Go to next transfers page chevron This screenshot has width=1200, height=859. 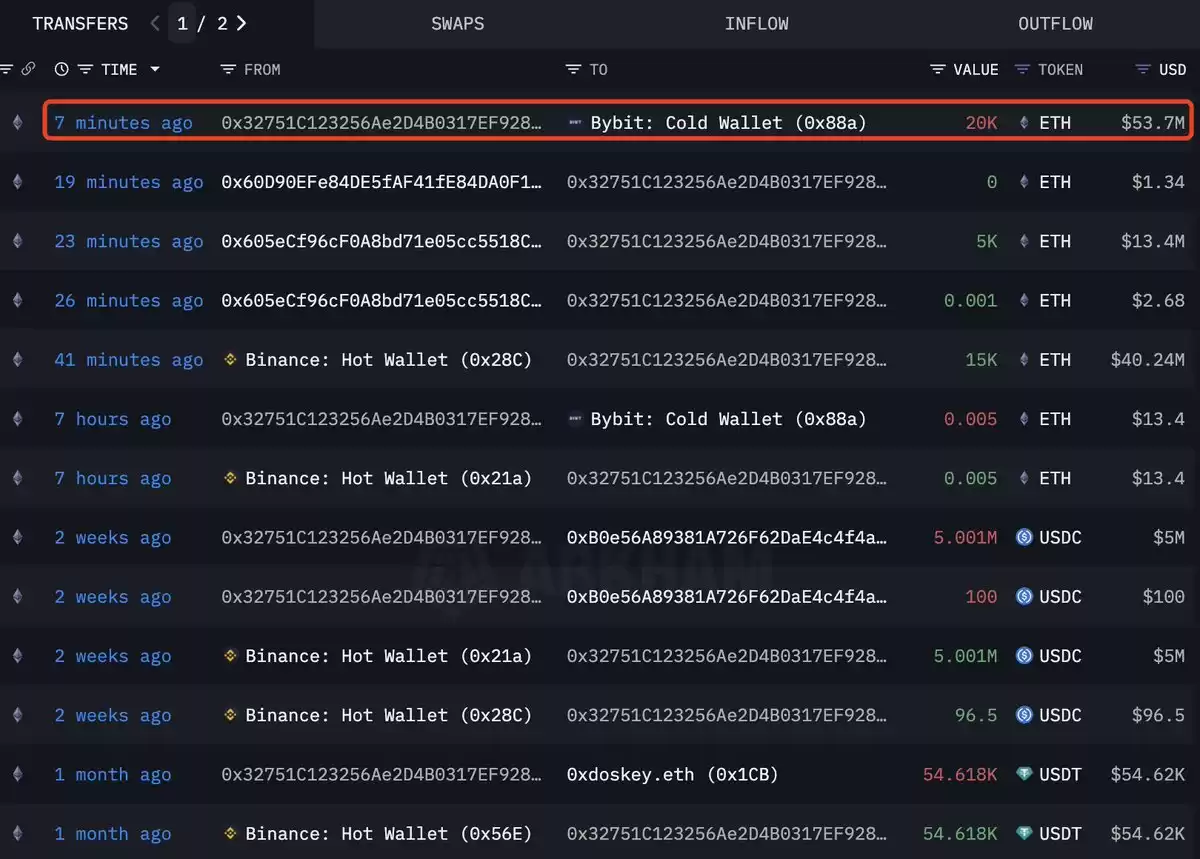pos(242,23)
